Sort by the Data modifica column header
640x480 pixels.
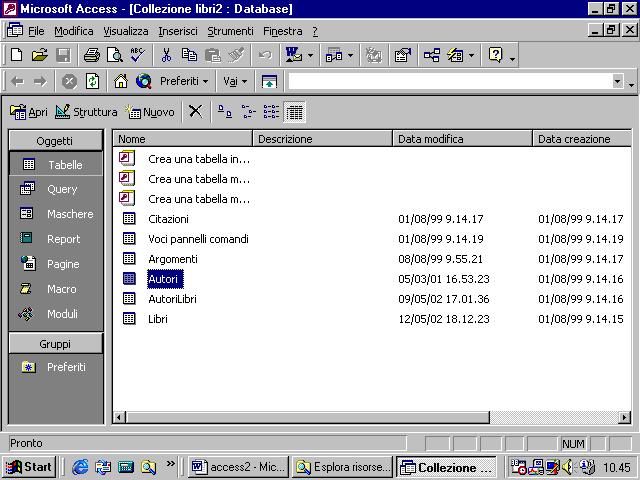pyautogui.click(x=462, y=139)
